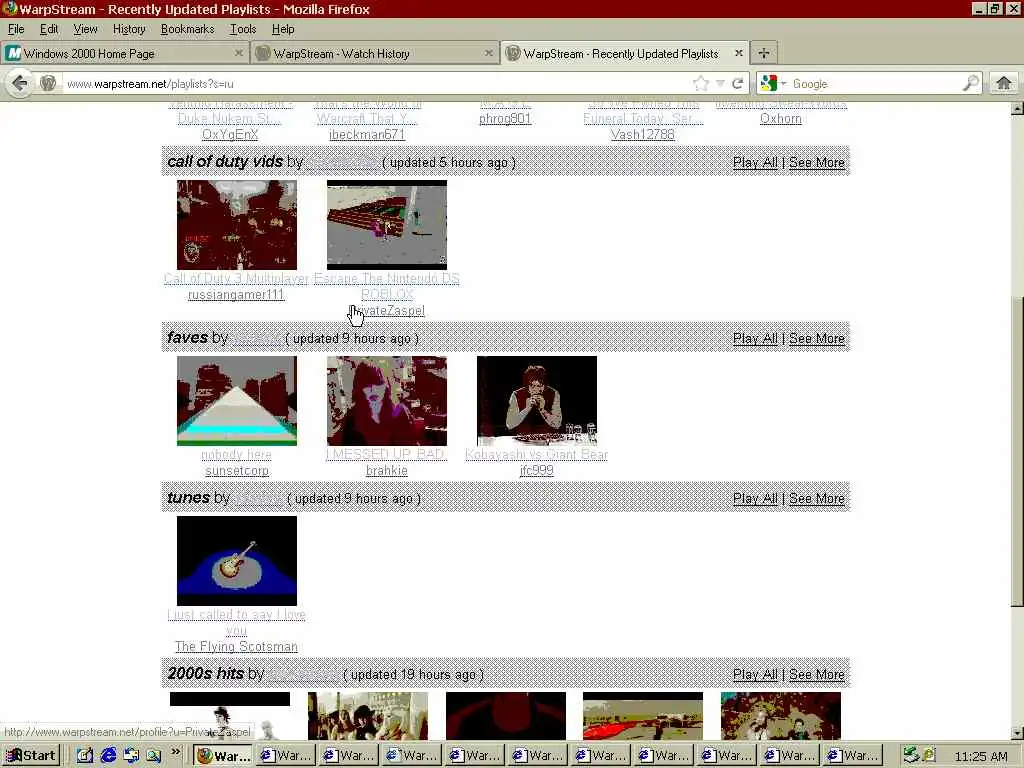The height and width of the screenshot is (768, 1024).
Task: See More of the faves playlist
Action: [816, 338]
